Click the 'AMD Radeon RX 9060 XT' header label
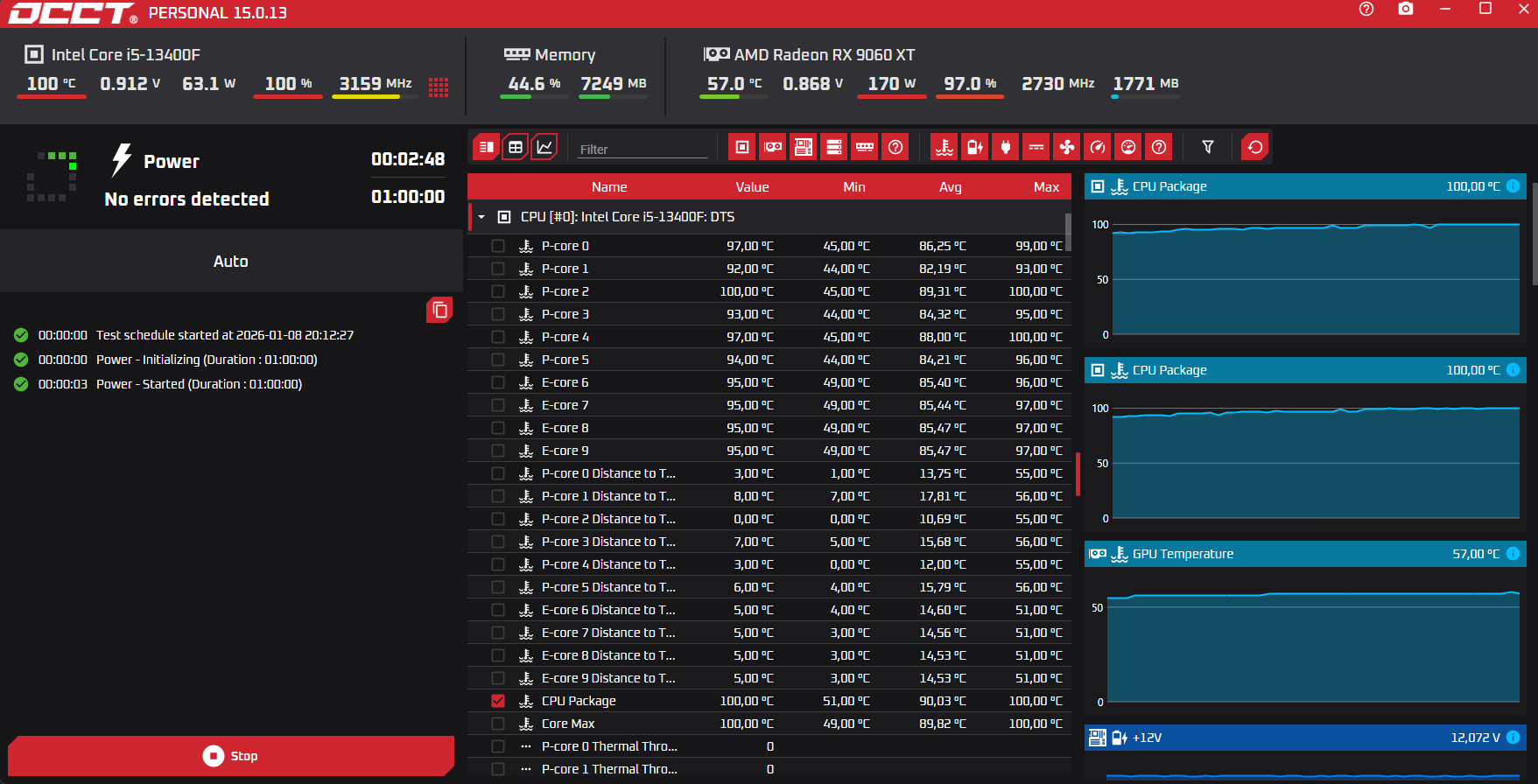The width and height of the screenshot is (1538, 784). [x=825, y=54]
